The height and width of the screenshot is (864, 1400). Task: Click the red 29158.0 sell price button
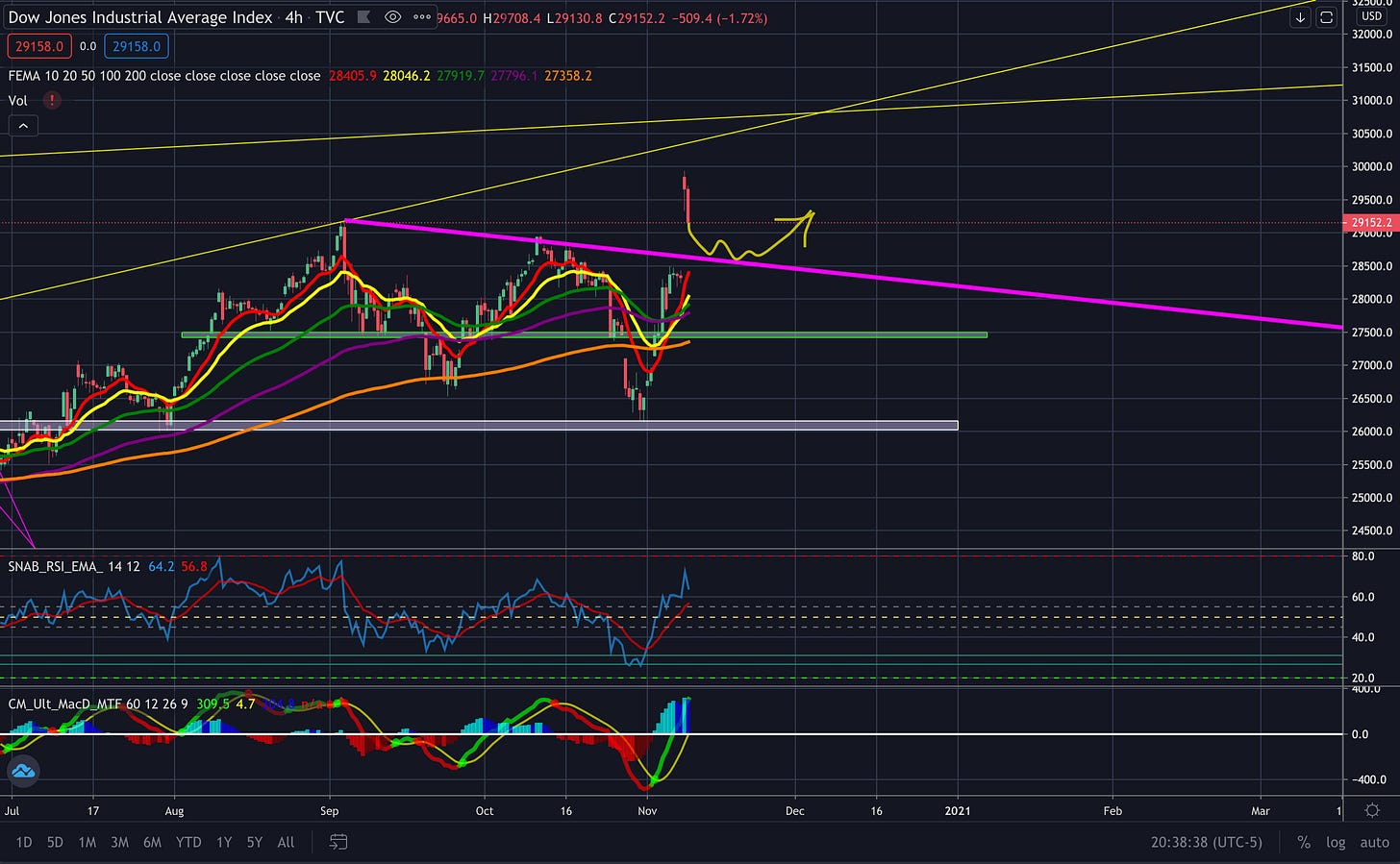coord(38,46)
